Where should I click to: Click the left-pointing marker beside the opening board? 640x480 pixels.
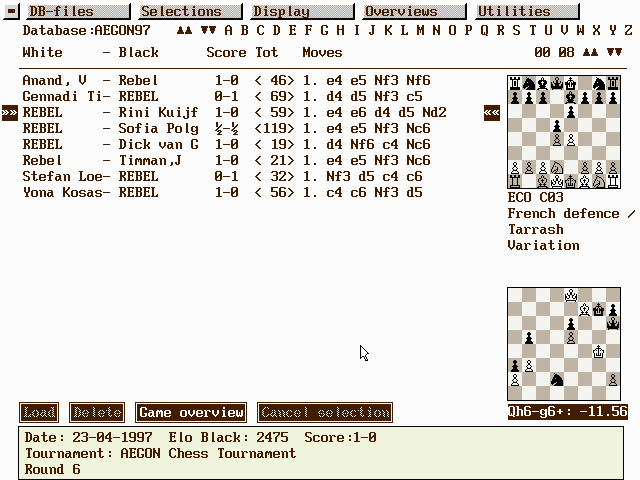492,113
